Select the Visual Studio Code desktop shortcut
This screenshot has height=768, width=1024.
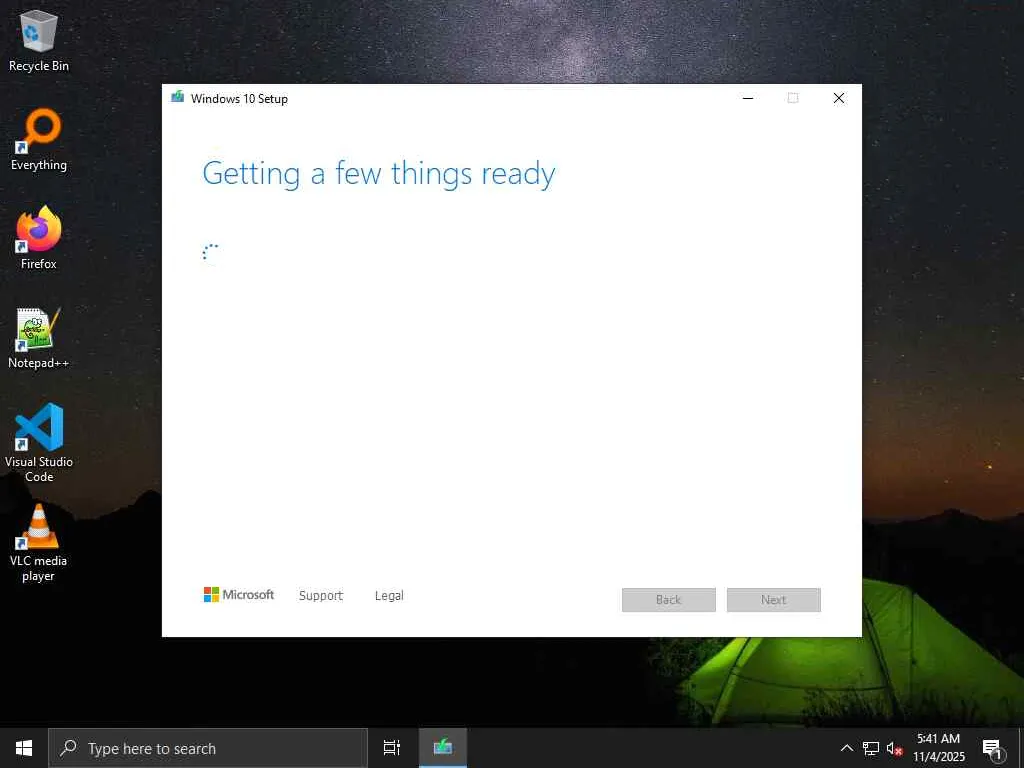pos(39,443)
